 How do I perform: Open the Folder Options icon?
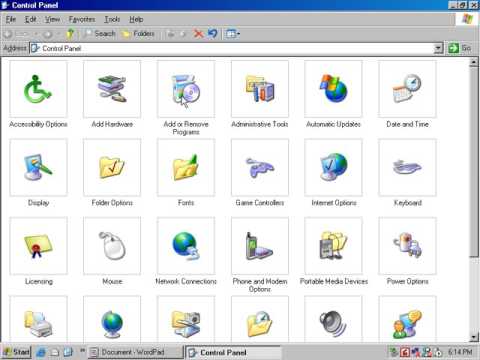[x=112, y=167]
